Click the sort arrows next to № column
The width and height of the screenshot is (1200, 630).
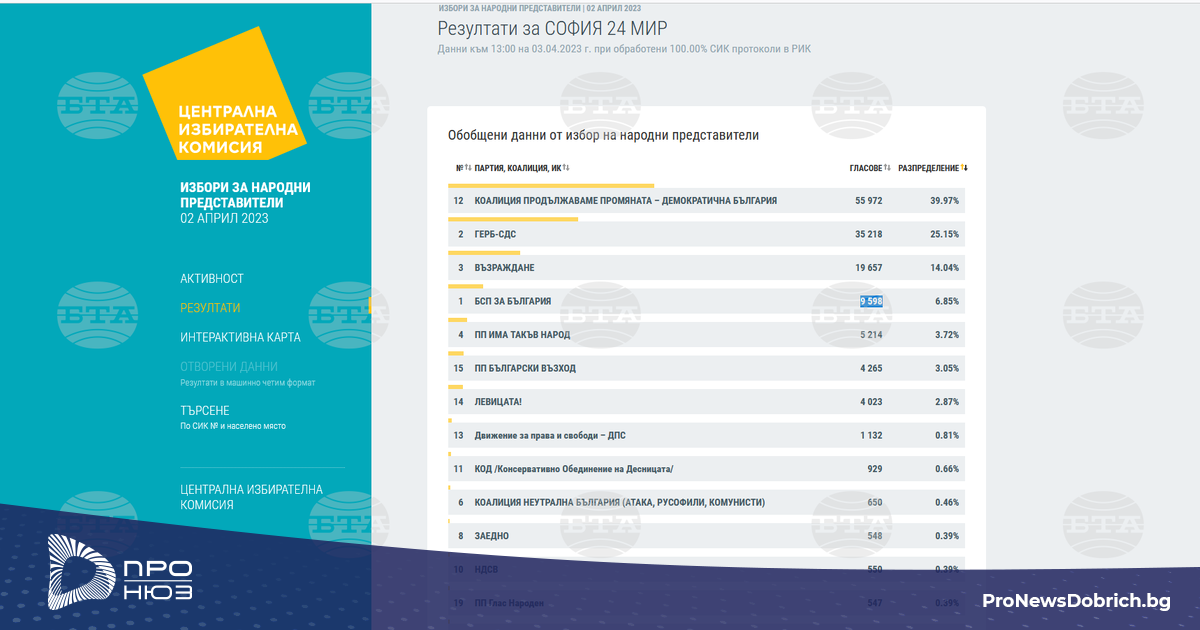click(x=467, y=168)
